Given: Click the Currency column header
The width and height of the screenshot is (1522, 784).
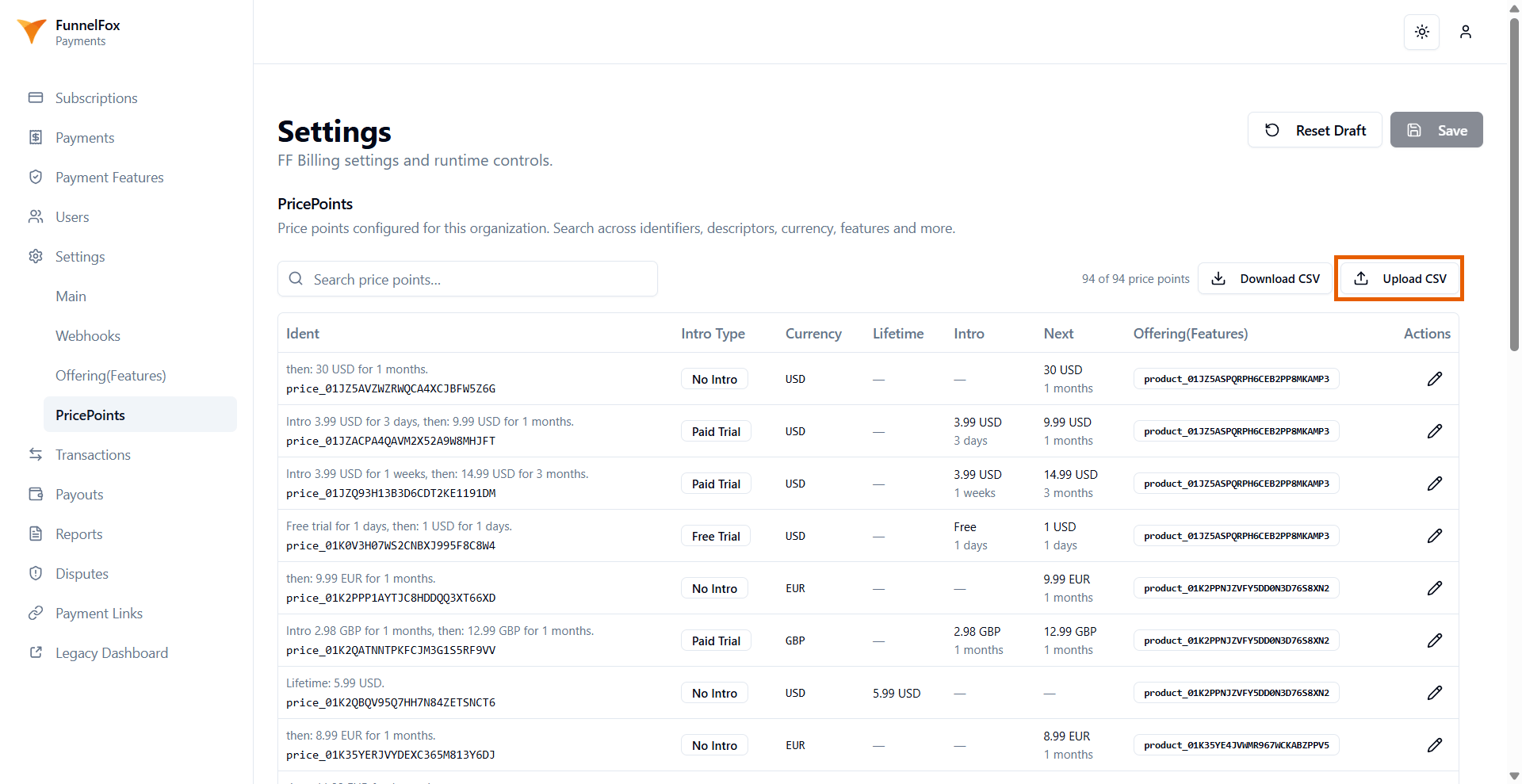Looking at the screenshot, I should (813, 334).
